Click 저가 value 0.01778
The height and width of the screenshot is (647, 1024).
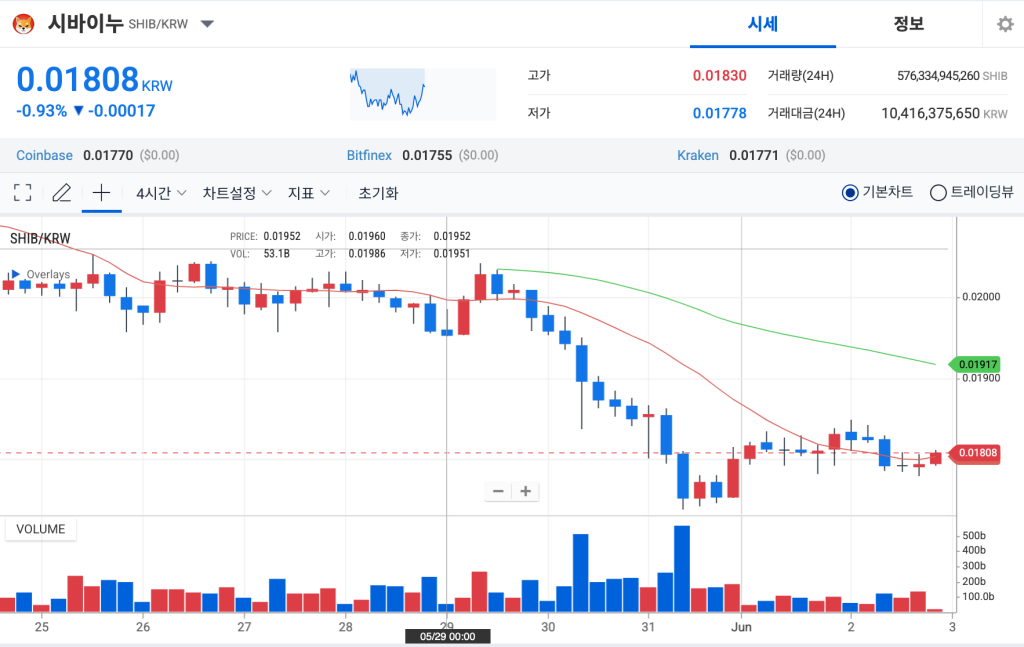(719, 114)
